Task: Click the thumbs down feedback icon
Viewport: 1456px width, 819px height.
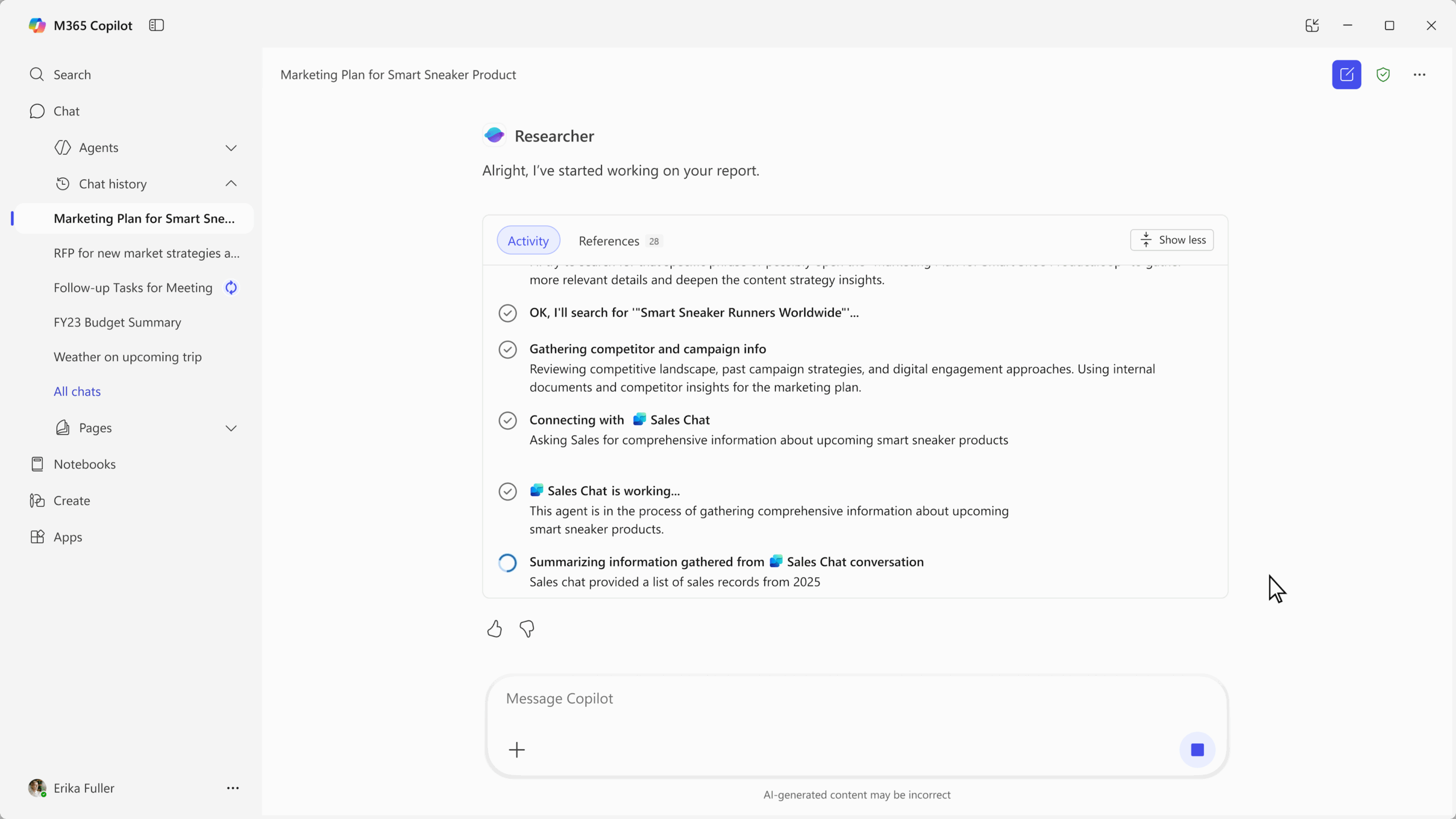Action: pyautogui.click(x=527, y=628)
